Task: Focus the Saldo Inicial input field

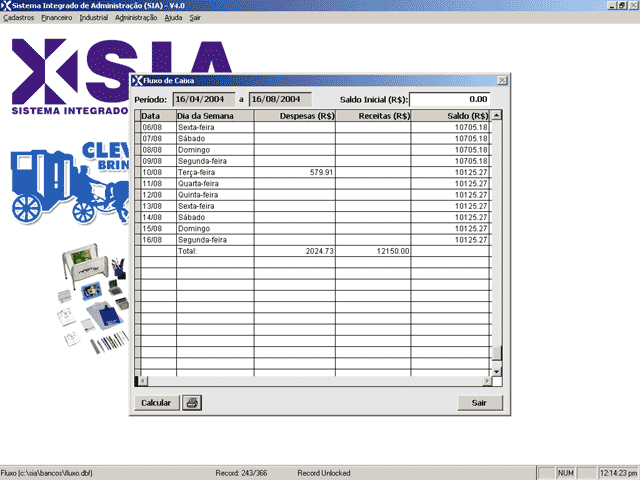Action: 450,99
